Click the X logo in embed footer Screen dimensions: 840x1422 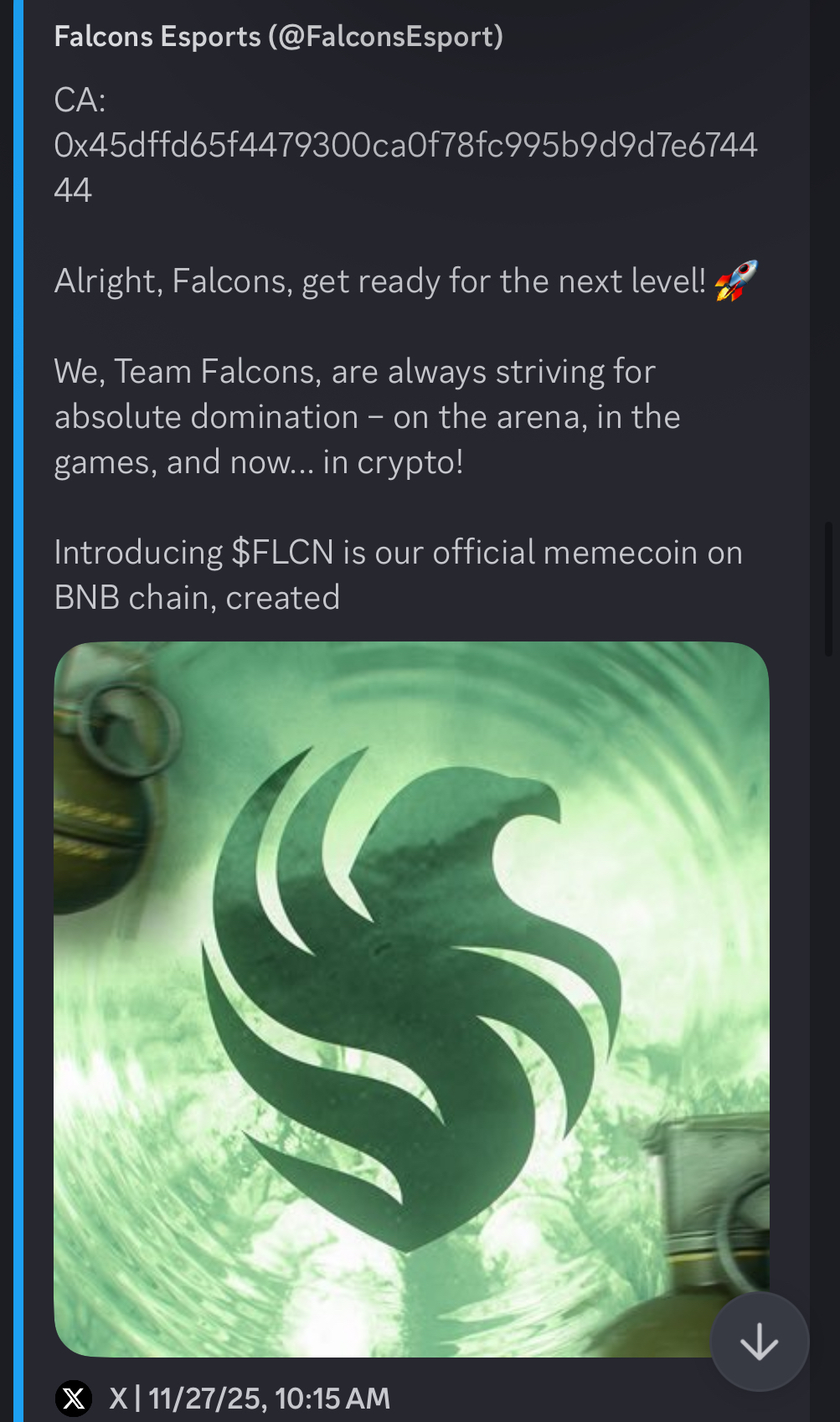coord(74,1398)
